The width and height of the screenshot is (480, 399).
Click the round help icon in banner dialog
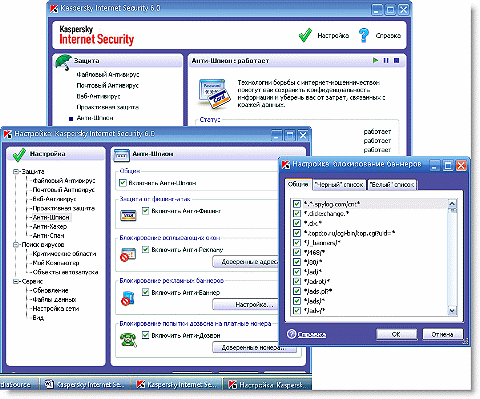point(291,334)
